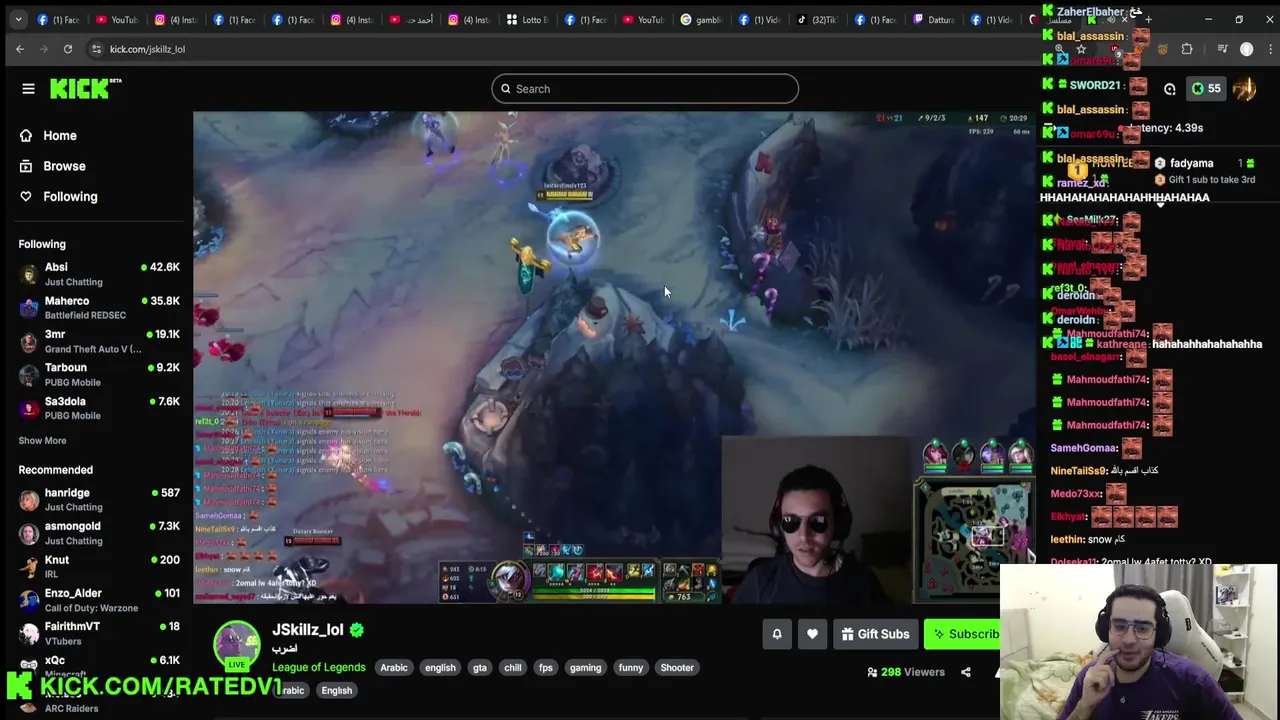1280x720 pixels.
Task: View site information icon beside URL
Action: pyautogui.click(x=96, y=49)
